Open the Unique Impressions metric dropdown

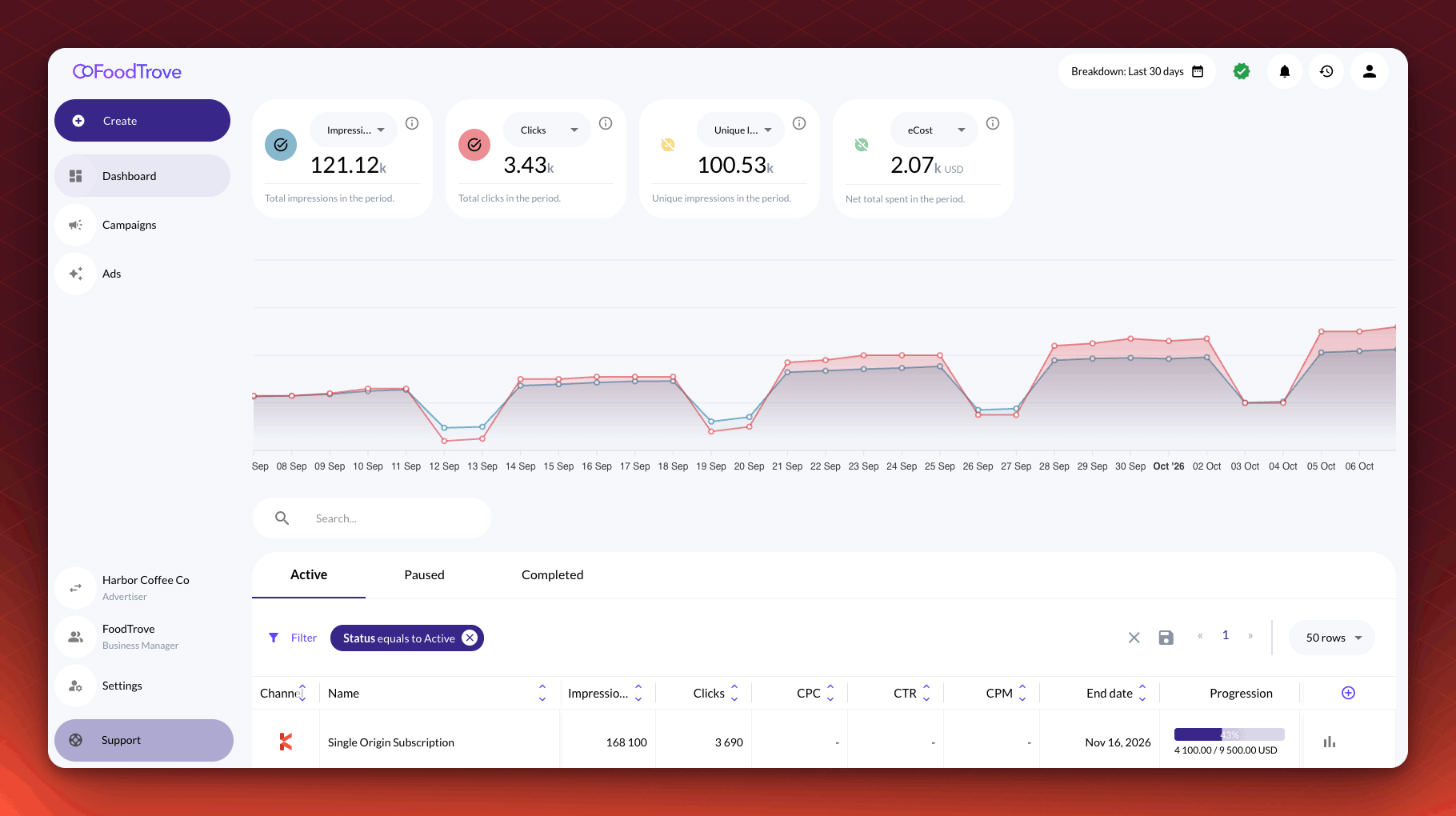(x=741, y=130)
